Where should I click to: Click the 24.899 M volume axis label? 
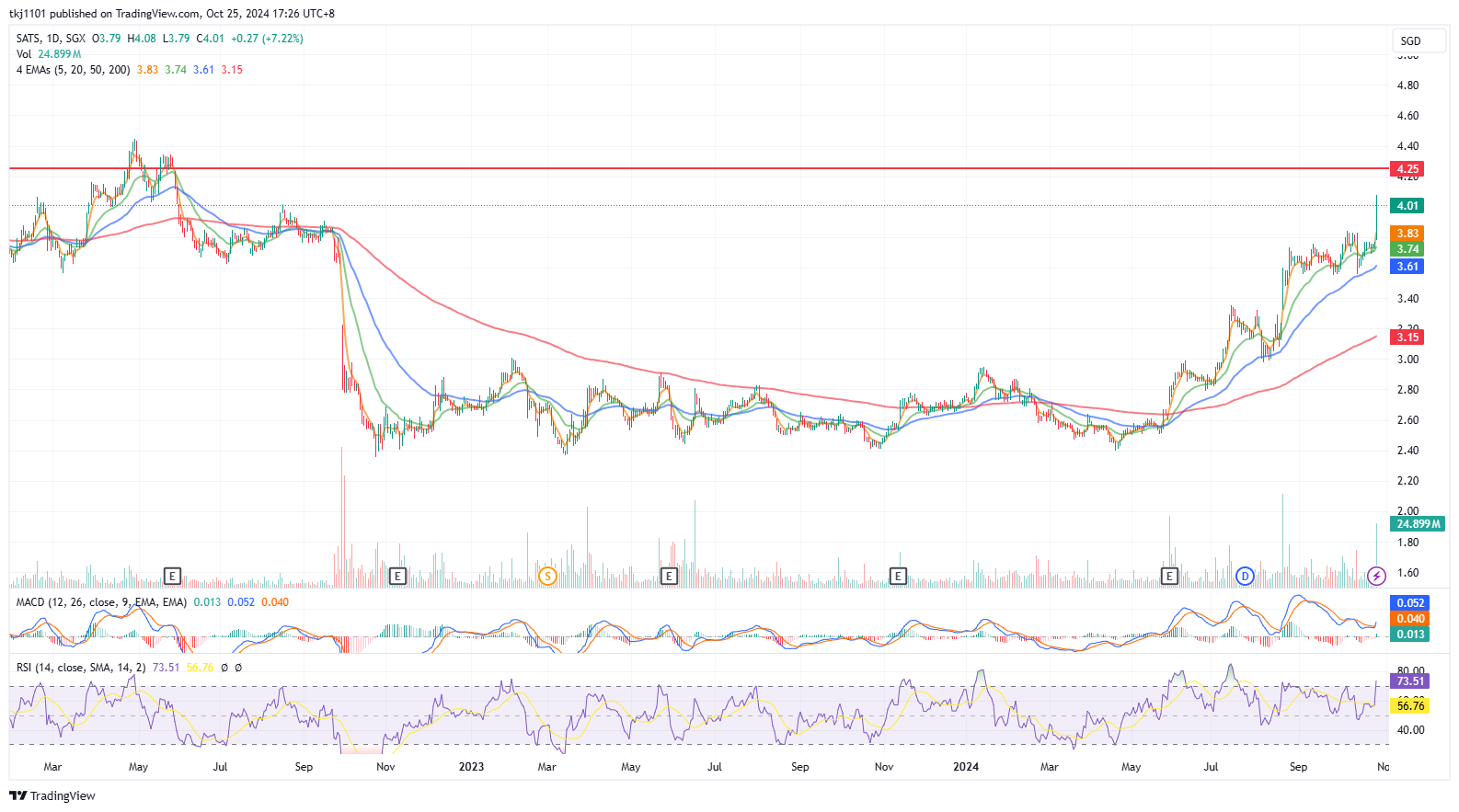point(1418,524)
